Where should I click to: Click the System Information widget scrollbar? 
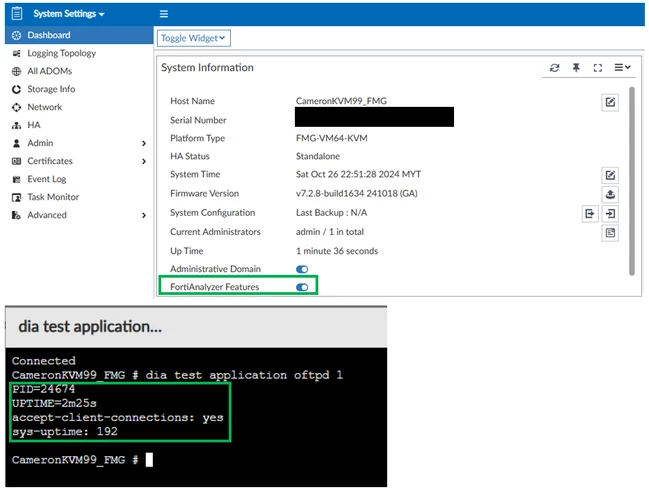(632, 181)
